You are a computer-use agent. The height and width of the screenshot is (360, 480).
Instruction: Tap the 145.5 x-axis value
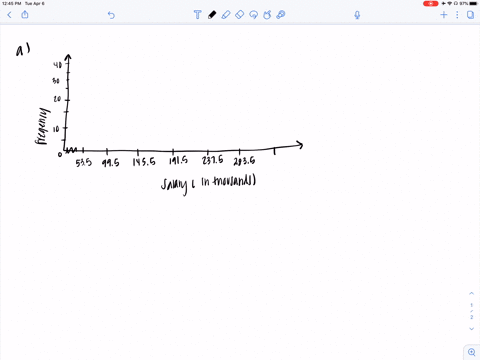pos(144,162)
